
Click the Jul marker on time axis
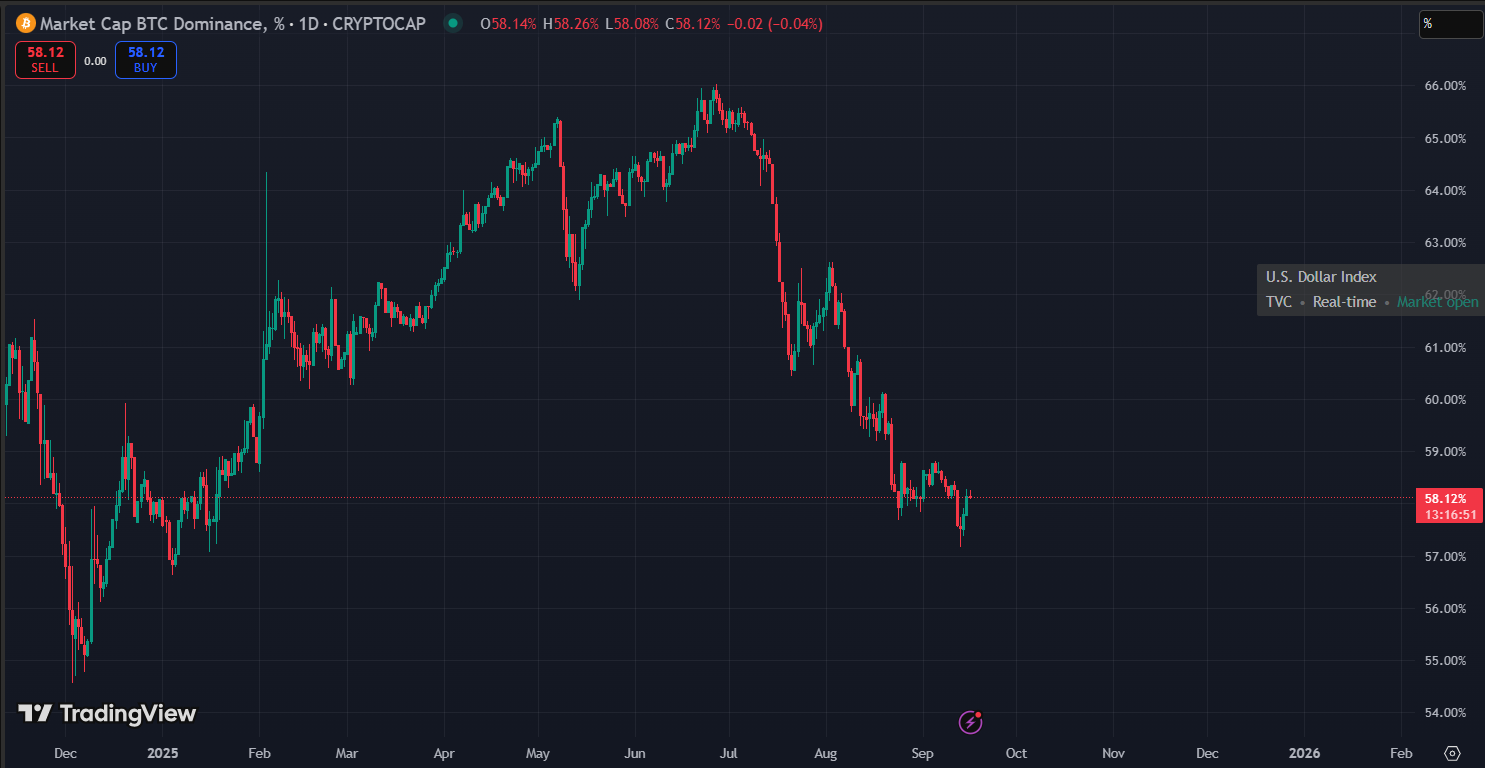click(x=728, y=753)
